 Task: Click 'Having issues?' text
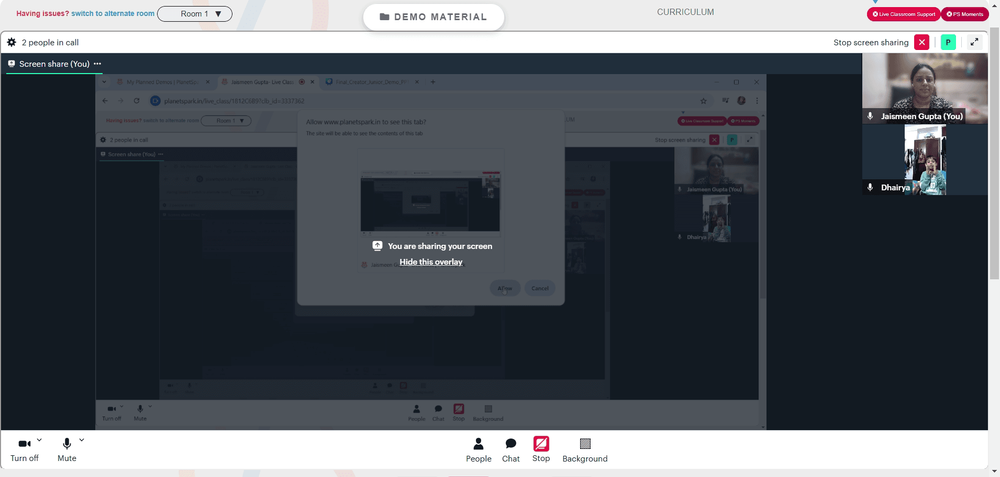[43, 13]
